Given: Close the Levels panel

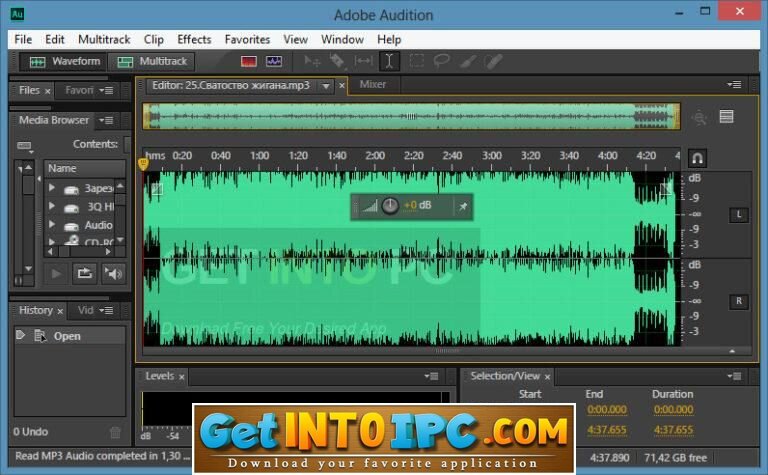Looking at the screenshot, I should tap(181, 377).
